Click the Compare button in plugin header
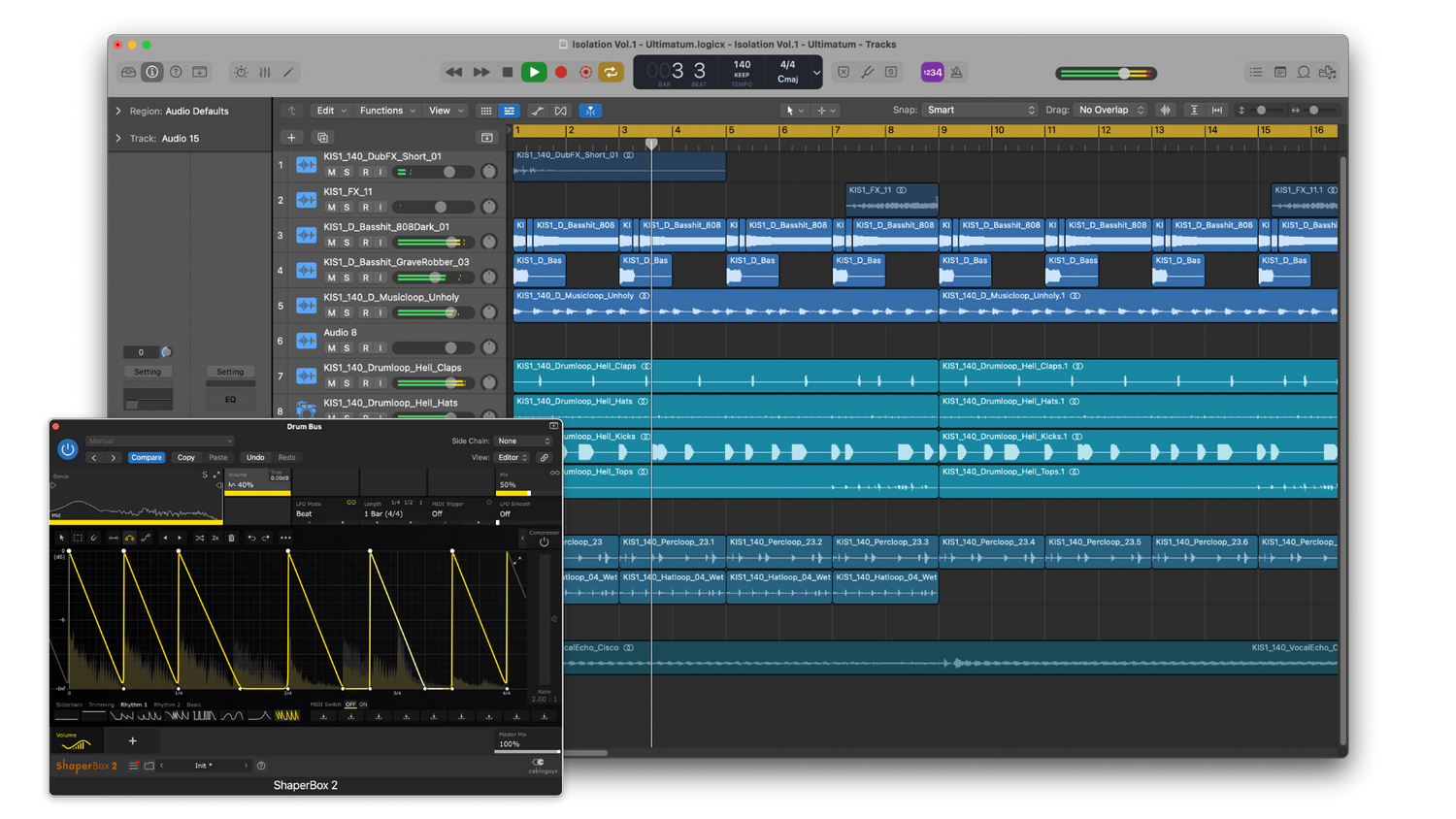Viewport: 1456px width, 819px height. pyautogui.click(x=147, y=457)
